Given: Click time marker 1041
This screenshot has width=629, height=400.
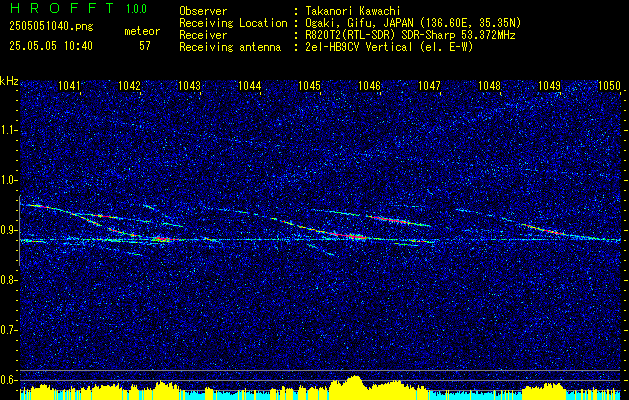Looking at the screenshot, I should (69, 85).
